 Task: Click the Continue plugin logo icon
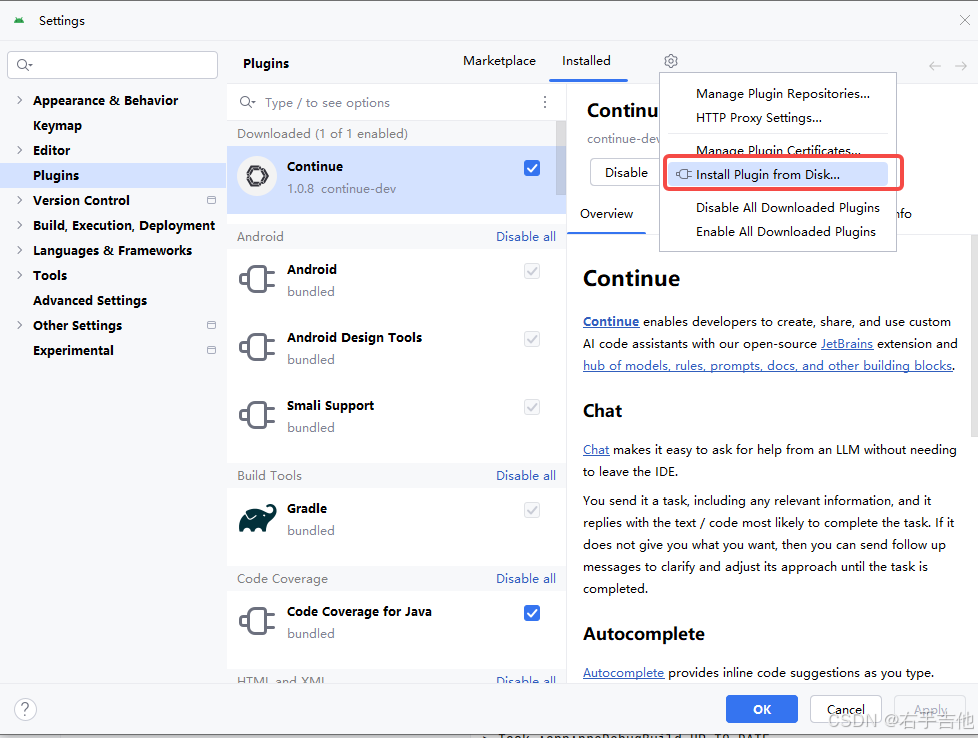coord(257,176)
